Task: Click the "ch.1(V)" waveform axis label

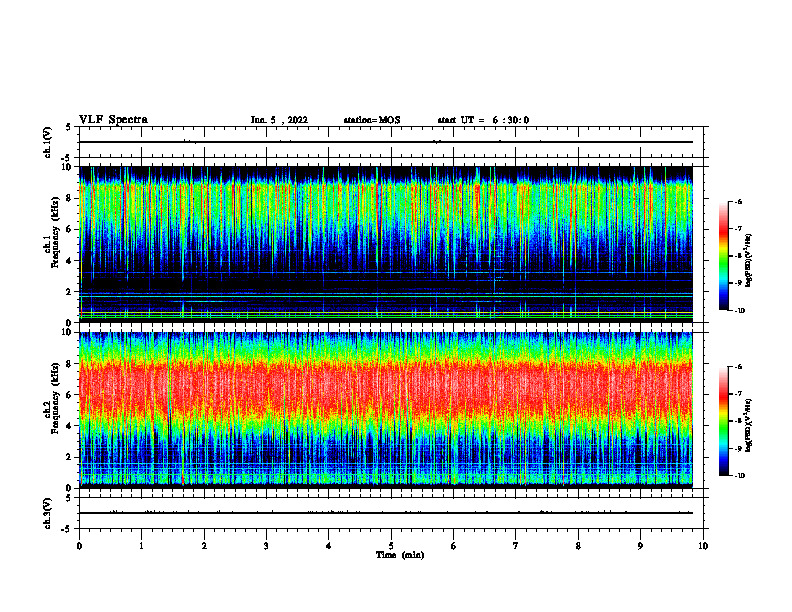Action: click(48, 142)
